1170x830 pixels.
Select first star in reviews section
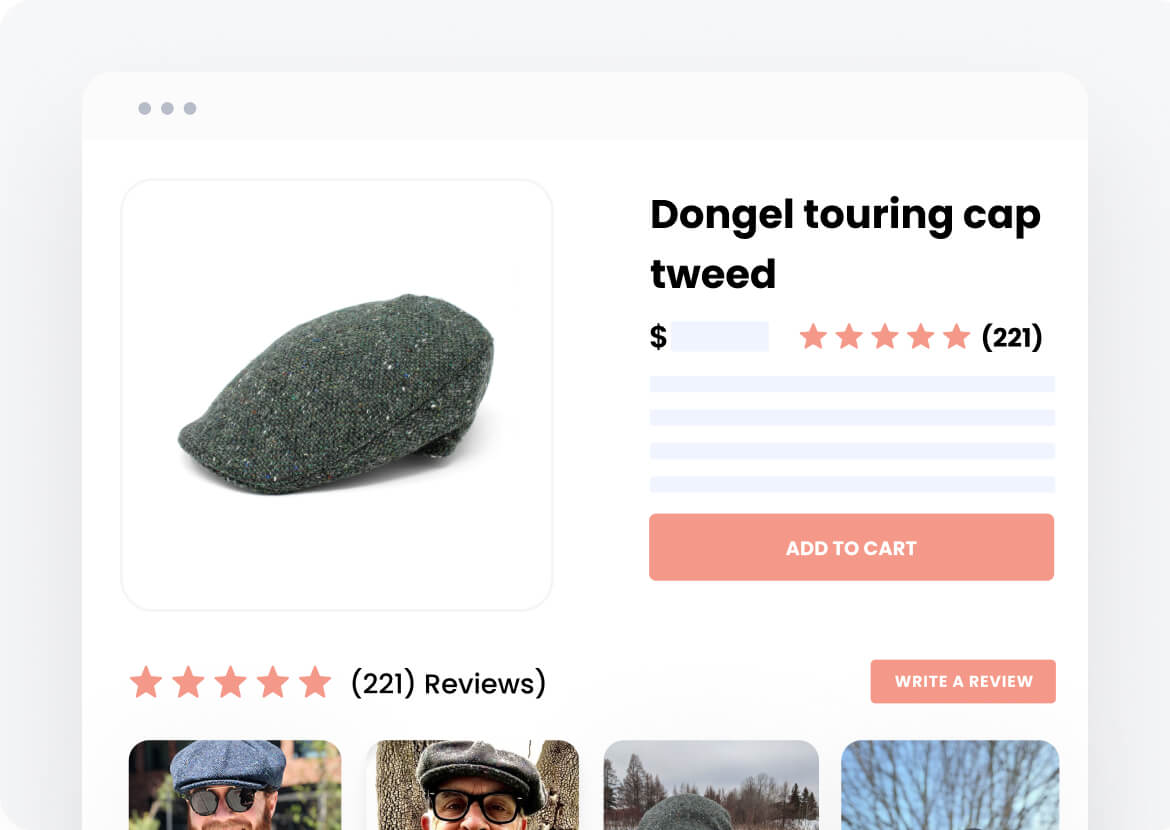point(146,683)
